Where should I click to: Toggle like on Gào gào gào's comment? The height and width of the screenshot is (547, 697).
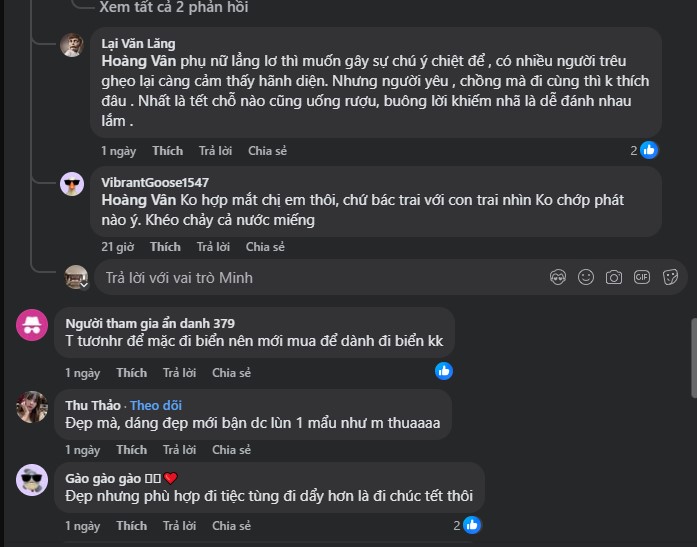[131, 526]
